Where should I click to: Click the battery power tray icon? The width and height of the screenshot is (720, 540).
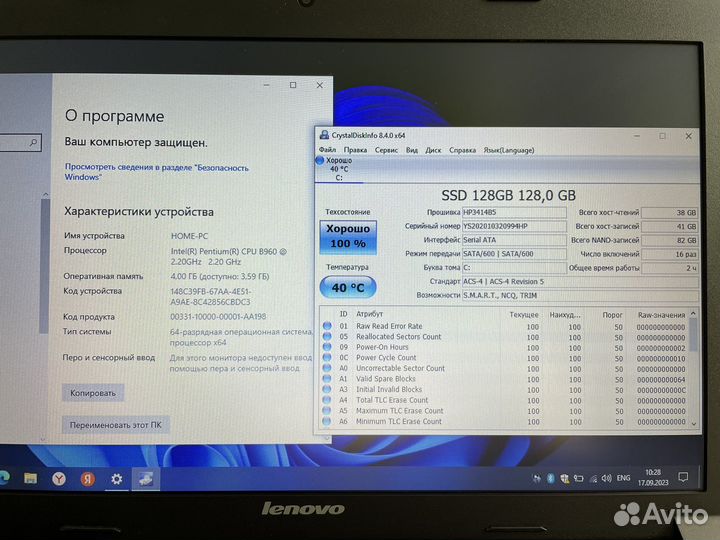[x=579, y=478]
